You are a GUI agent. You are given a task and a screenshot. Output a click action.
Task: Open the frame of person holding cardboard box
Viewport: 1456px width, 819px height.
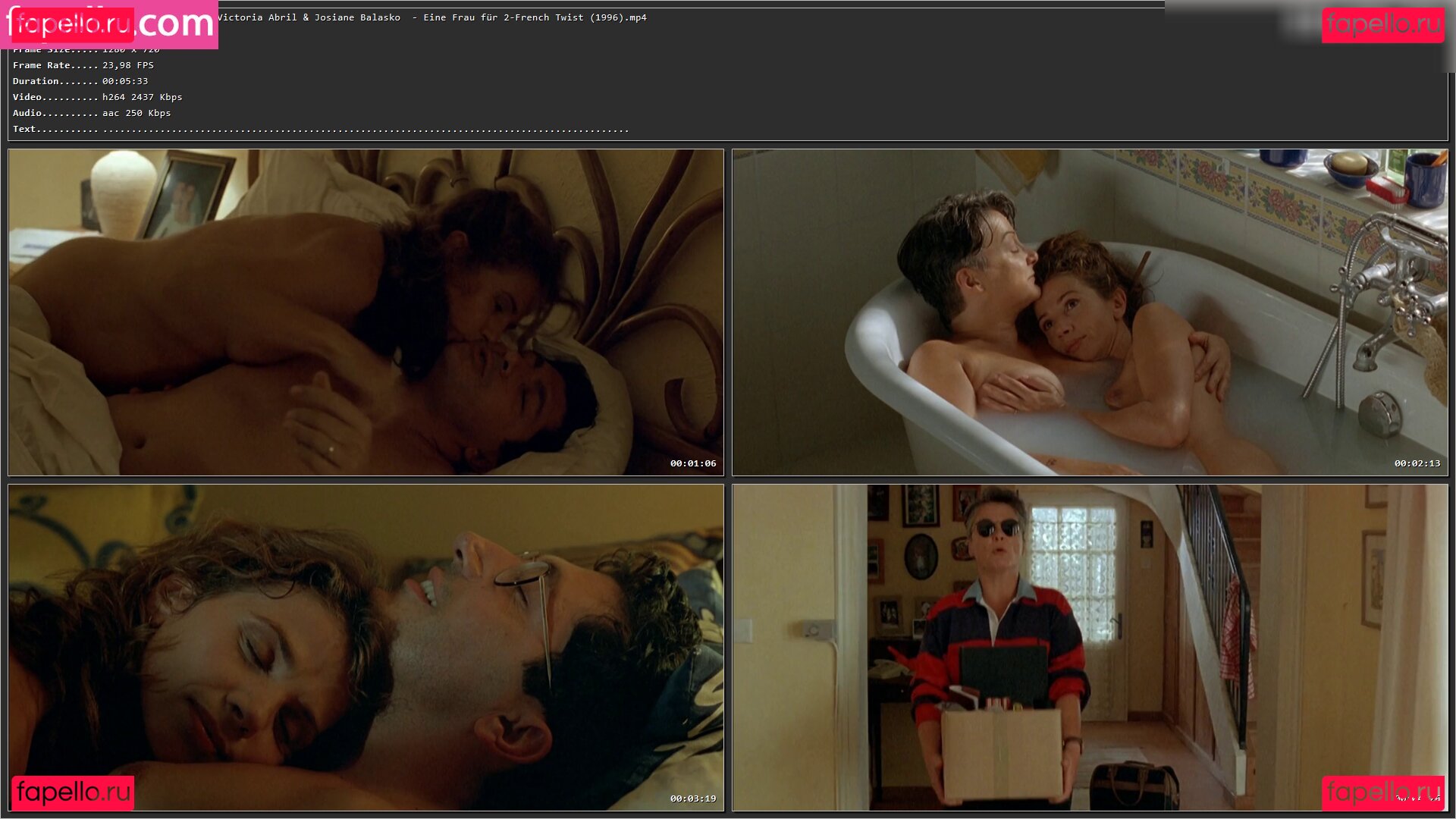pos(1090,648)
